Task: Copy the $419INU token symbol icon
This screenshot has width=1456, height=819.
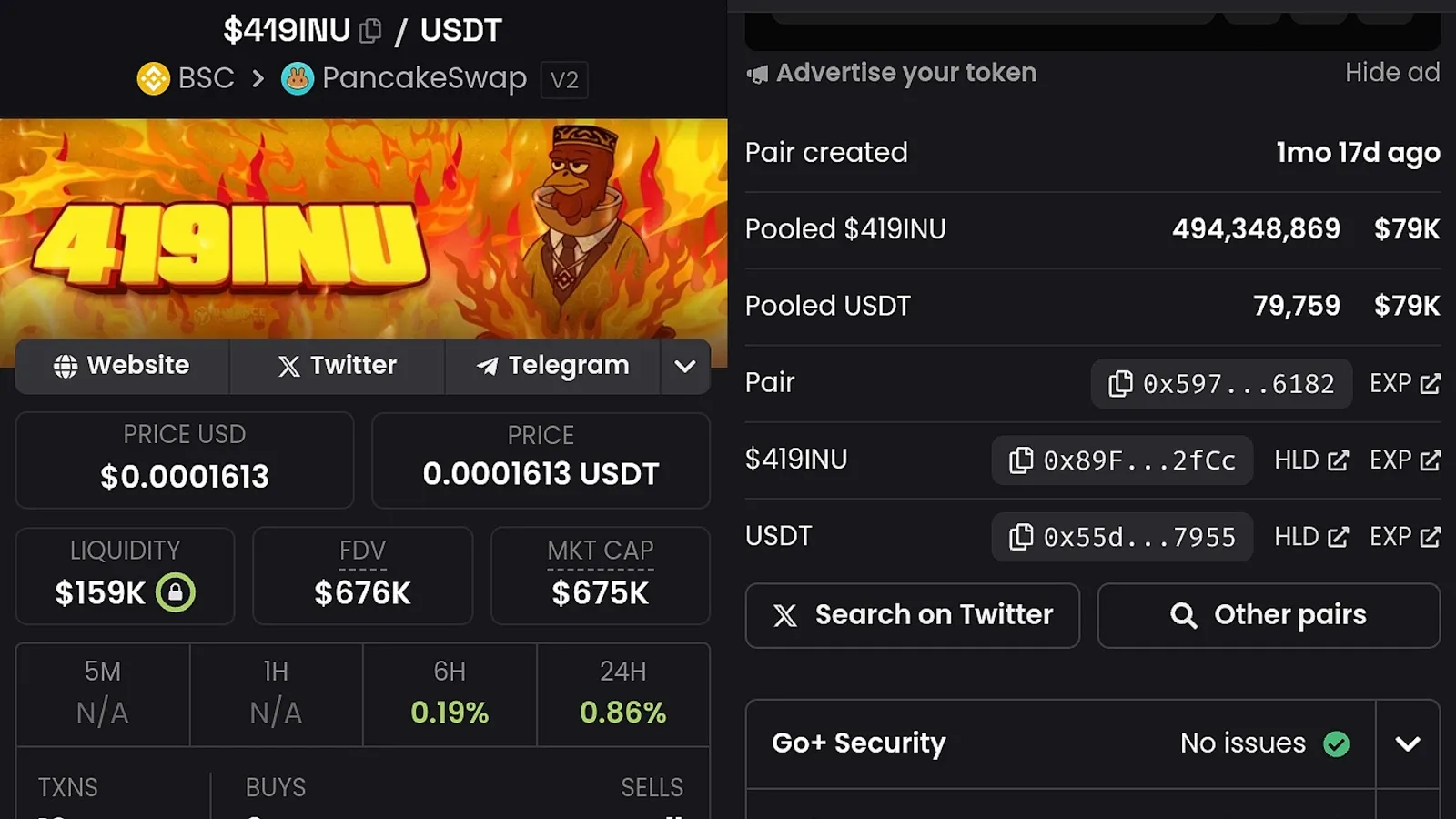Action: click(370, 31)
